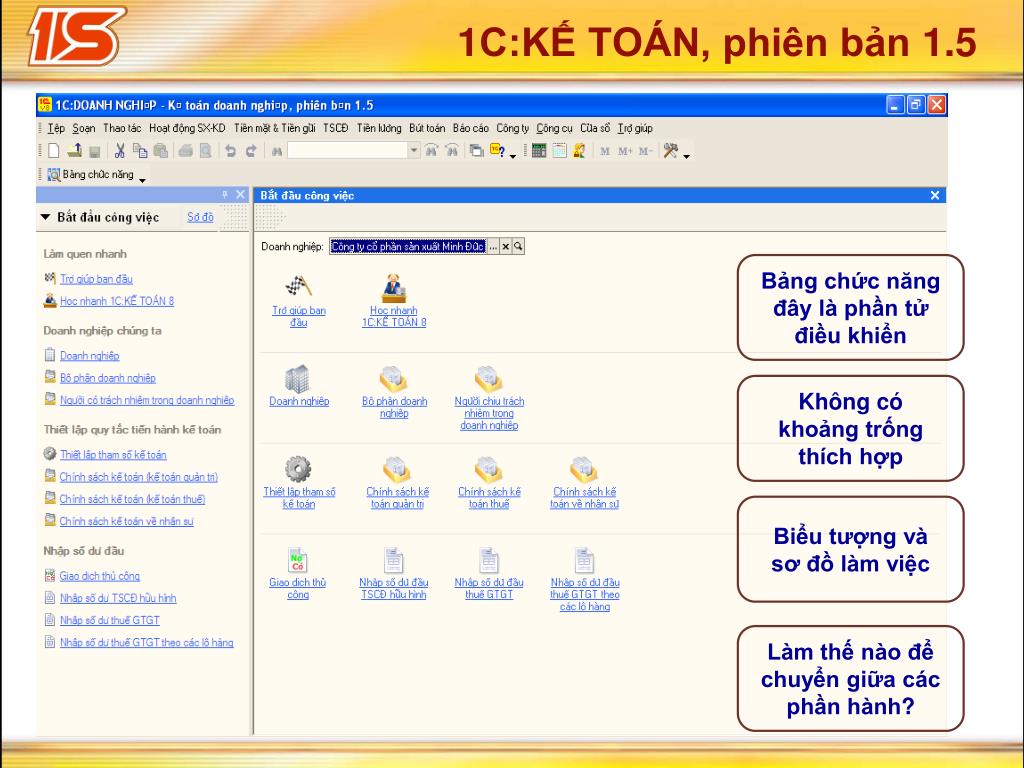1024x768 pixels.
Task: Click the Copy toolbar icon
Action: point(140,151)
